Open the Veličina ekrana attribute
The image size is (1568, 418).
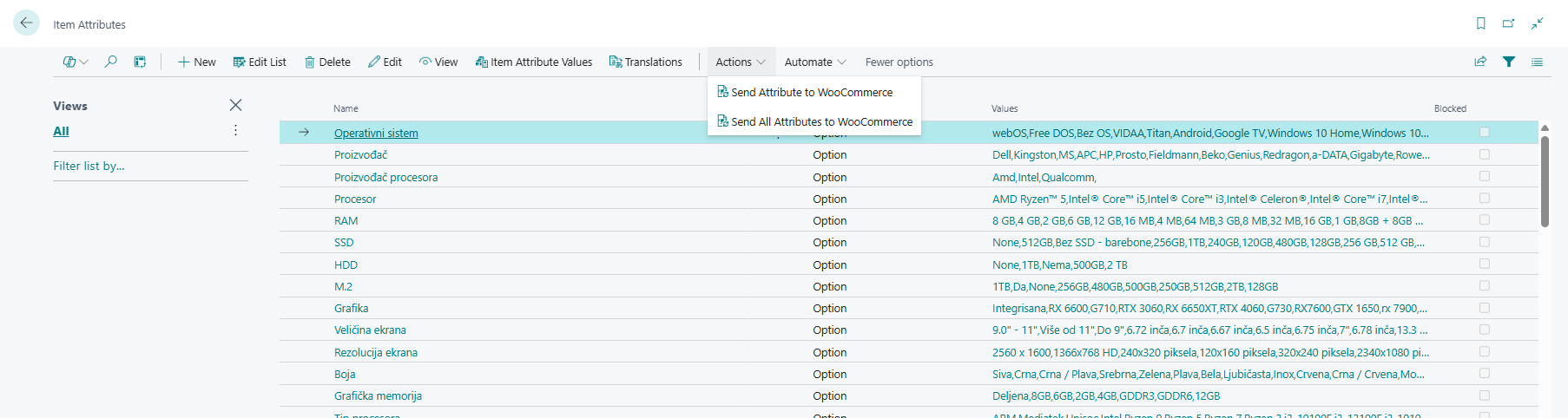(370, 330)
